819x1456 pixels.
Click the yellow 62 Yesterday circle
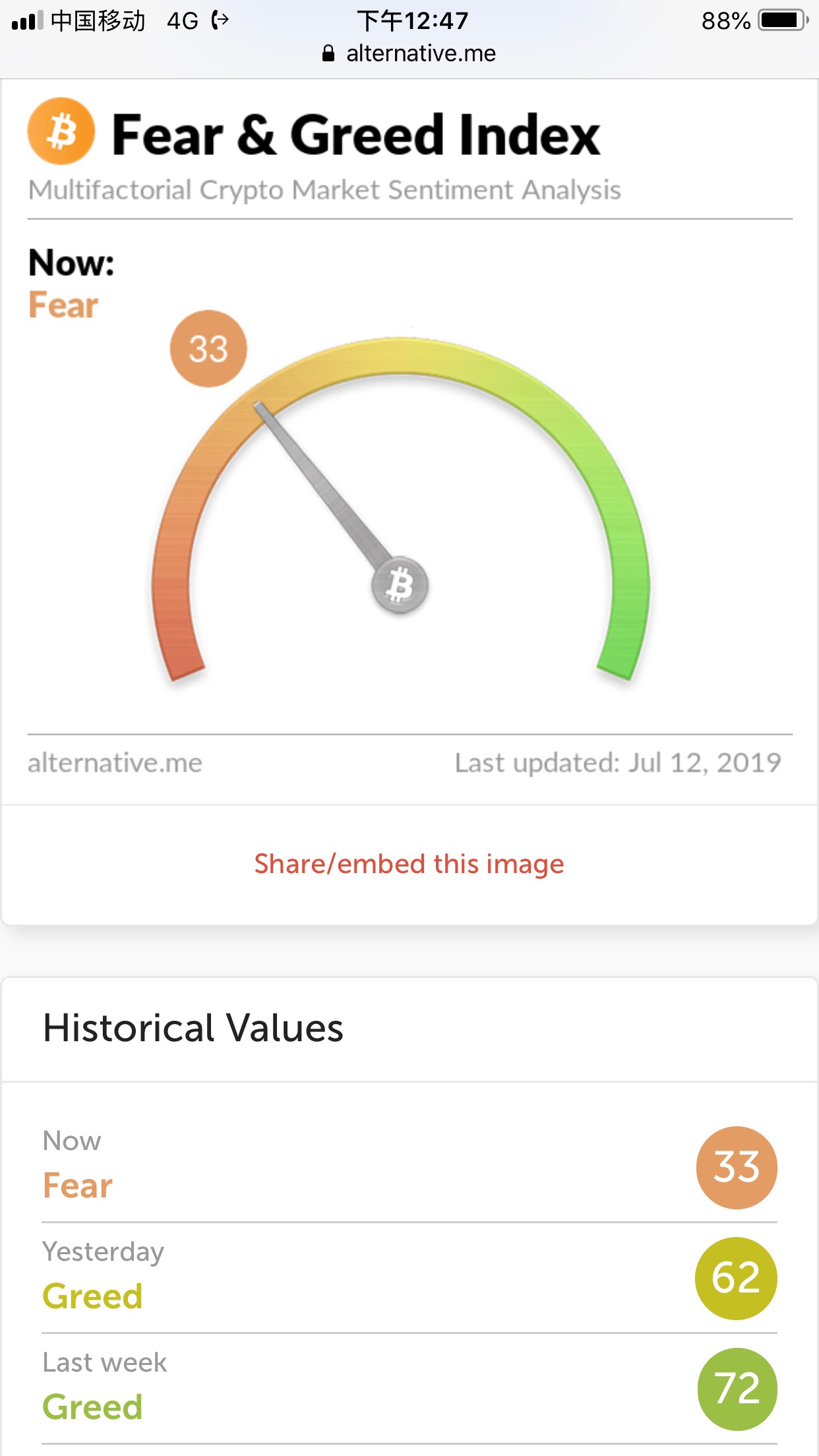pyautogui.click(x=736, y=1278)
